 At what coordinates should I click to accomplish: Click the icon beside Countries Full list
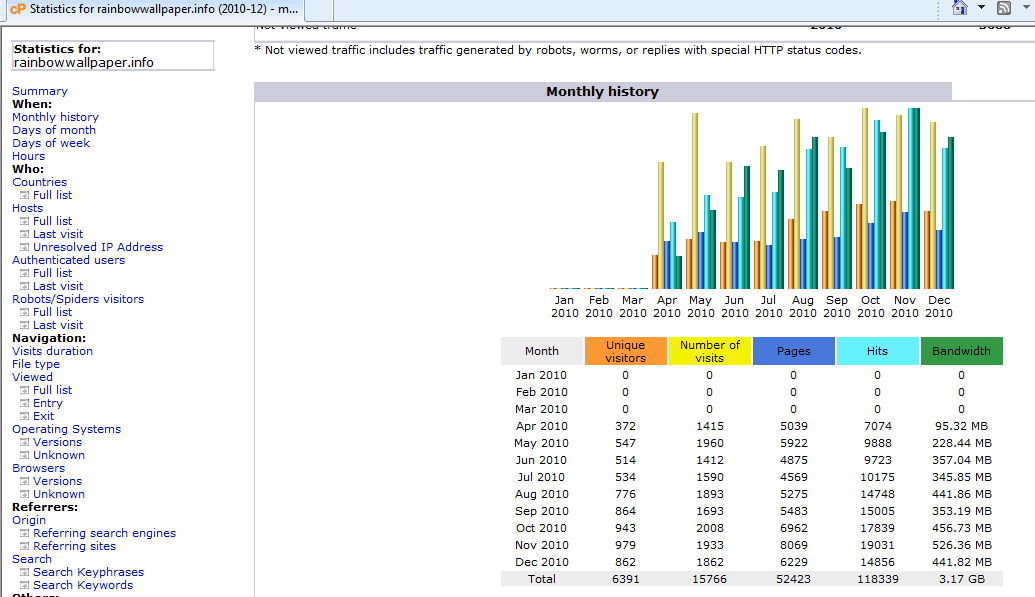click(24, 195)
